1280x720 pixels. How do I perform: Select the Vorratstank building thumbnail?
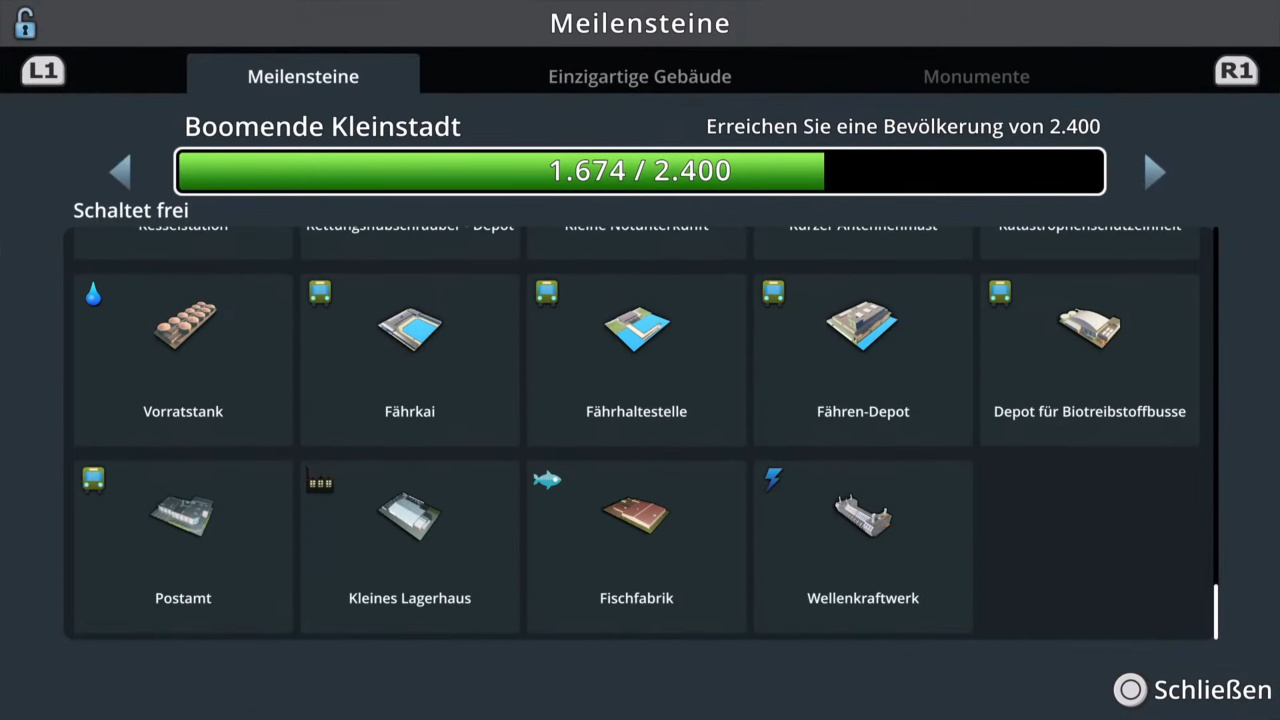185,324
